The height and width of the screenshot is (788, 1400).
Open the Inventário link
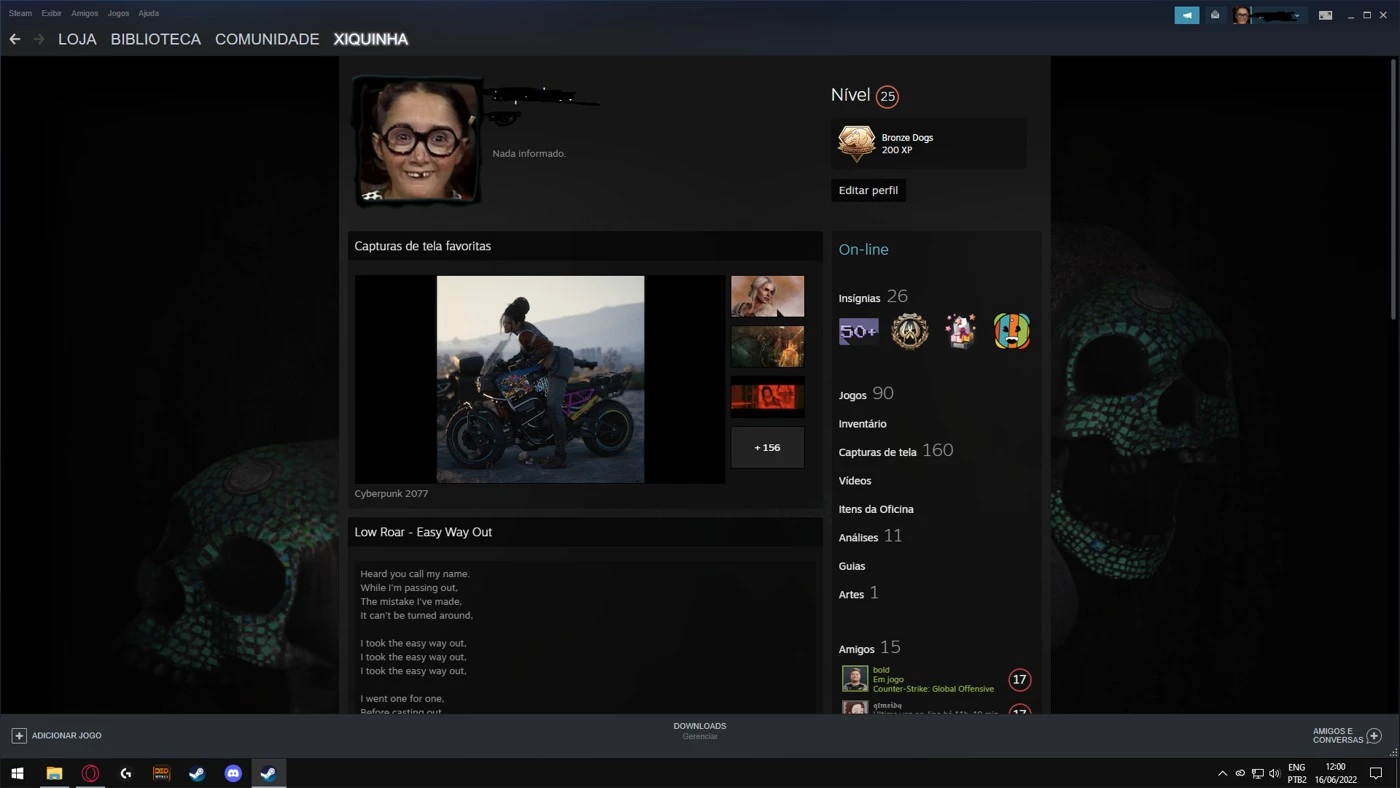tap(862, 424)
